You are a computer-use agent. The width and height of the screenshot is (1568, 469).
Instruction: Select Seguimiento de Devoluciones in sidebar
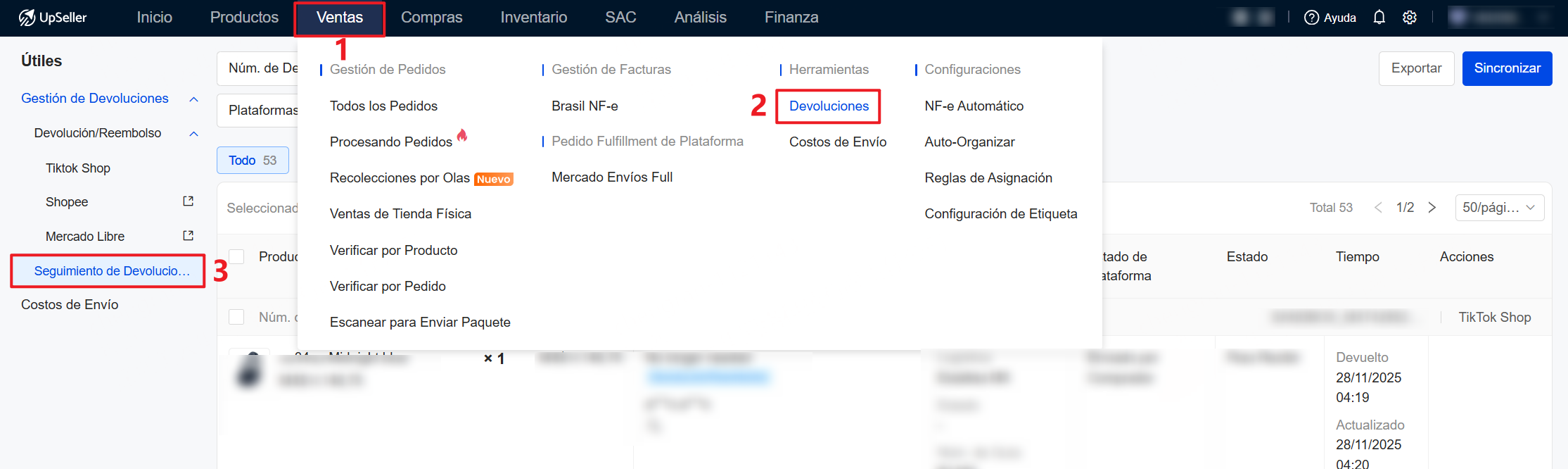point(112,271)
